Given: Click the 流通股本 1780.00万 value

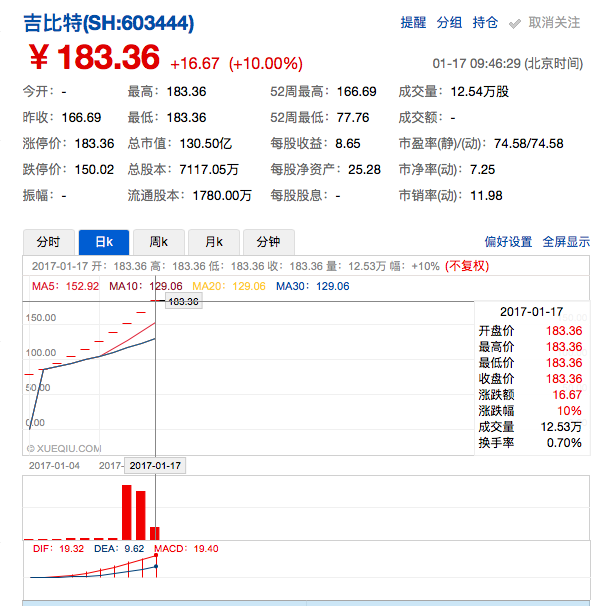Looking at the screenshot, I should [222, 196].
